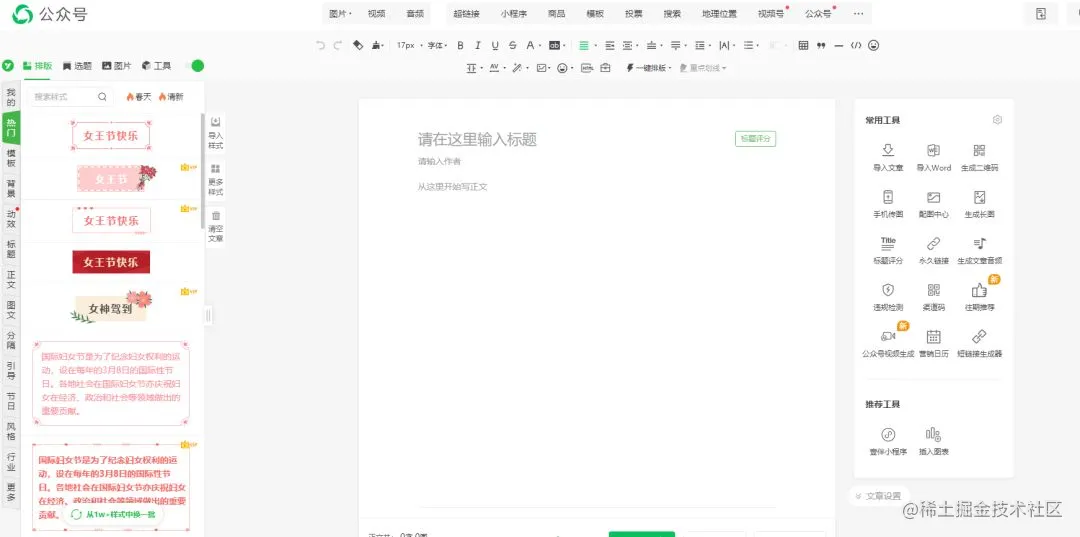Click the 搜索样式 search field
1080x537 pixels.
click(x=70, y=96)
